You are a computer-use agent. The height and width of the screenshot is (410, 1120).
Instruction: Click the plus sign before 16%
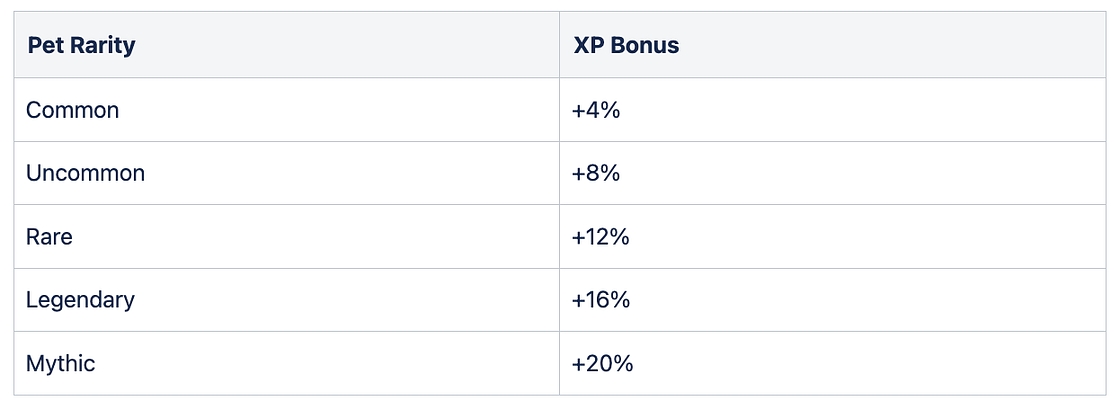[578, 300]
